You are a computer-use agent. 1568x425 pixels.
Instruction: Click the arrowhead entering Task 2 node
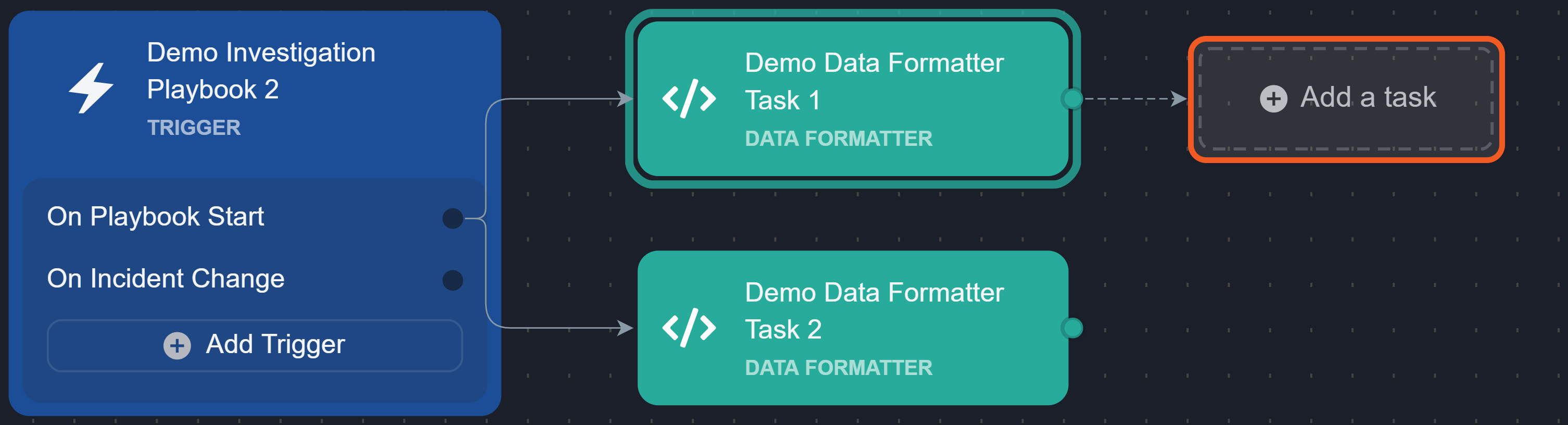click(625, 328)
